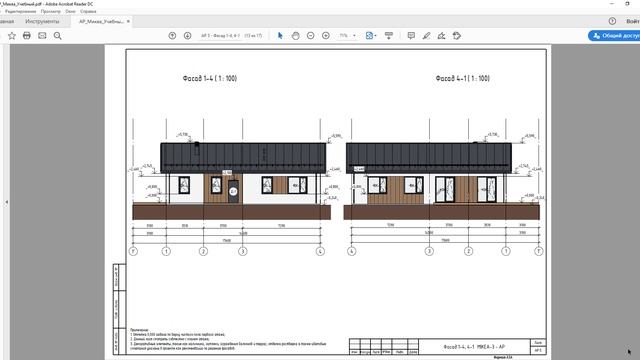Zoom out with the minus button
The width and height of the screenshot is (640, 360).
point(311,36)
